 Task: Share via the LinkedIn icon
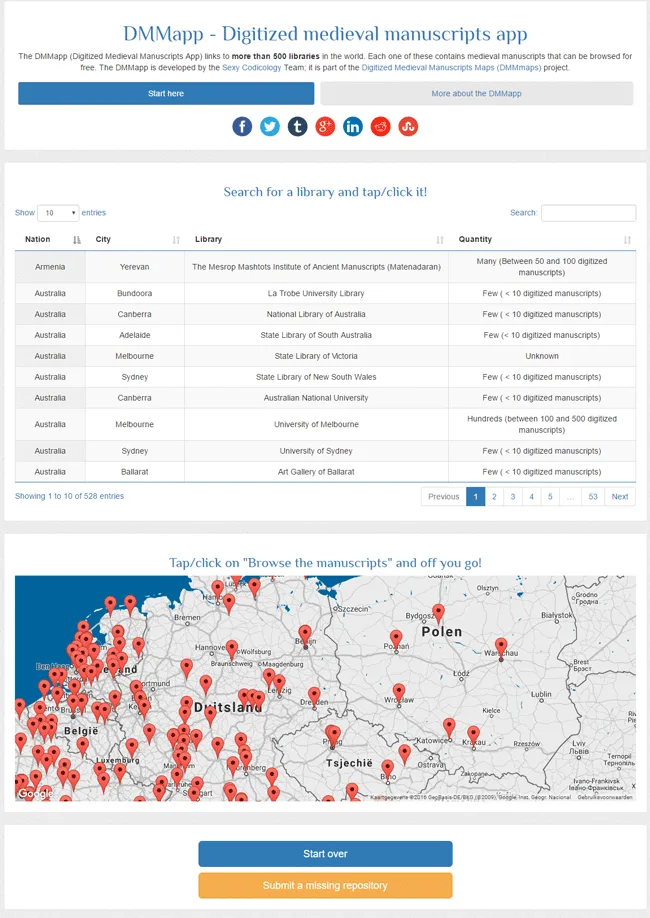pos(353,126)
